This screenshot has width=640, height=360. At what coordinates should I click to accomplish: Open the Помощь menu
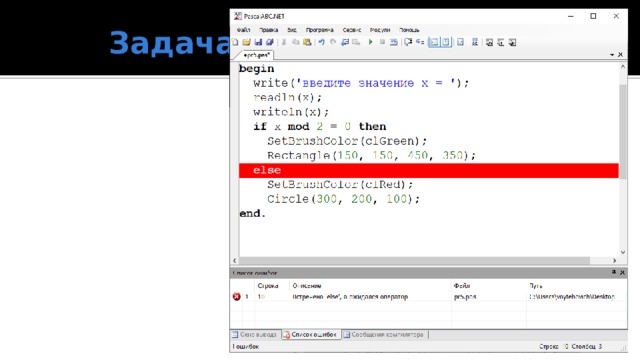pyautogui.click(x=409, y=30)
